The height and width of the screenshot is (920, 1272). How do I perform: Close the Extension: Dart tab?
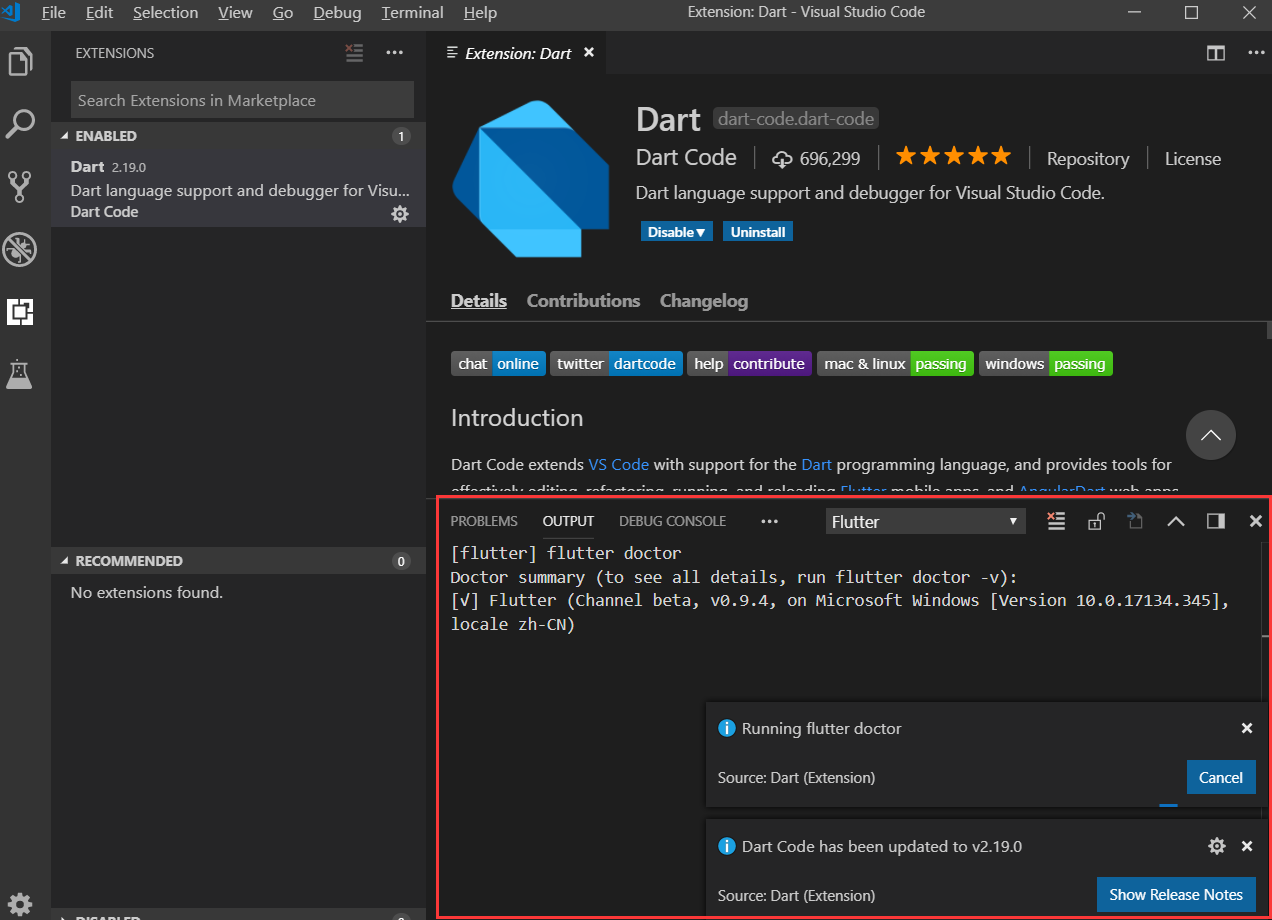[589, 52]
